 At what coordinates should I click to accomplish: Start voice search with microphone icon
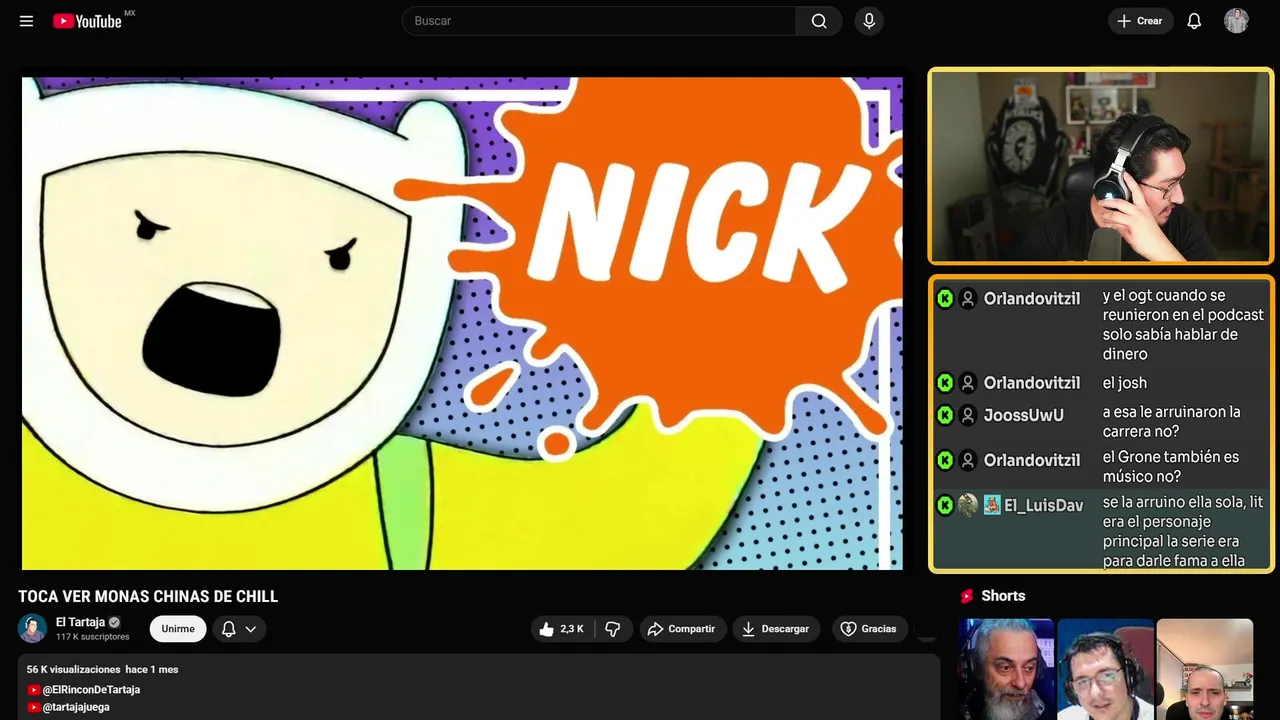coord(869,21)
